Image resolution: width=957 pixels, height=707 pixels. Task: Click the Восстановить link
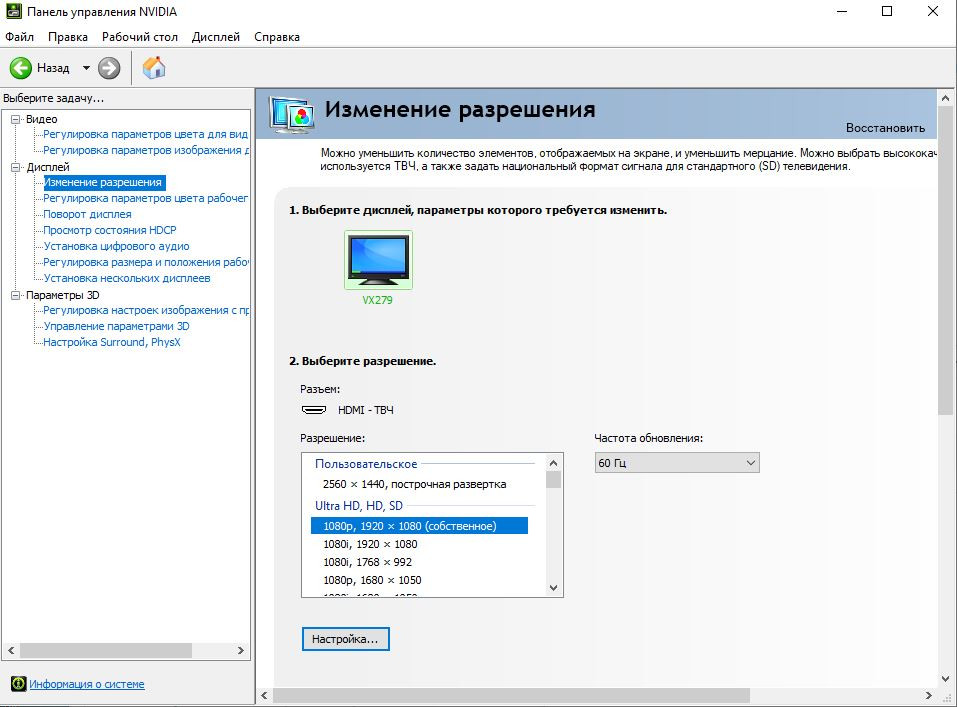click(885, 128)
